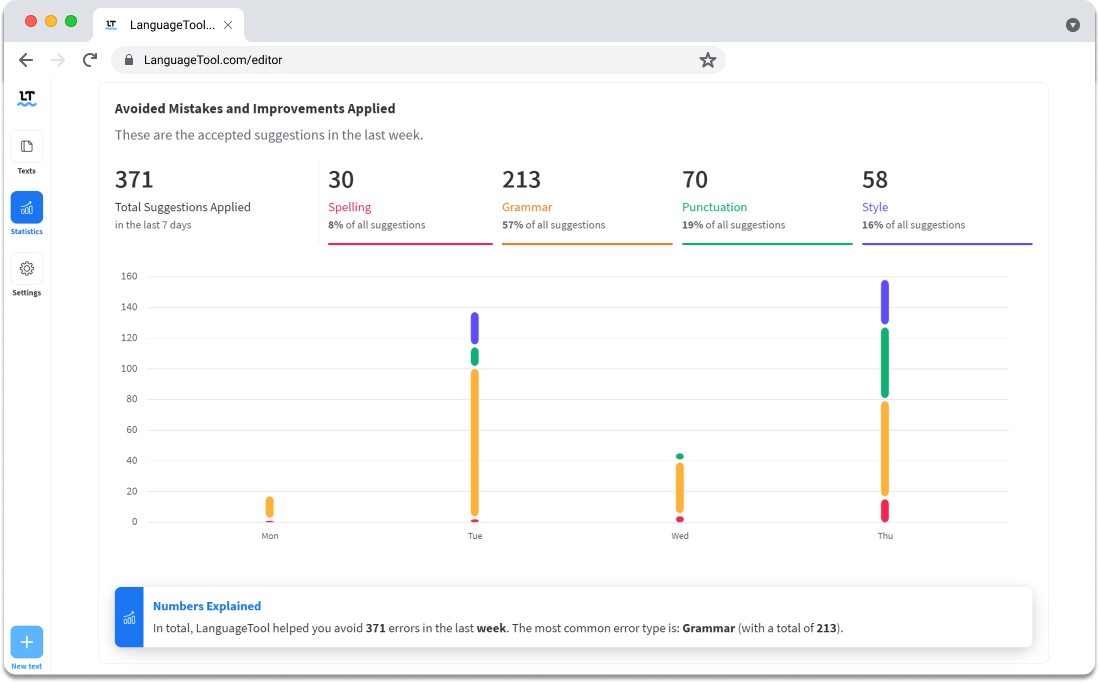Viewport: 1099px width, 683px height.
Task: Open the Statistics chart icon
Action: click(27, 208)
